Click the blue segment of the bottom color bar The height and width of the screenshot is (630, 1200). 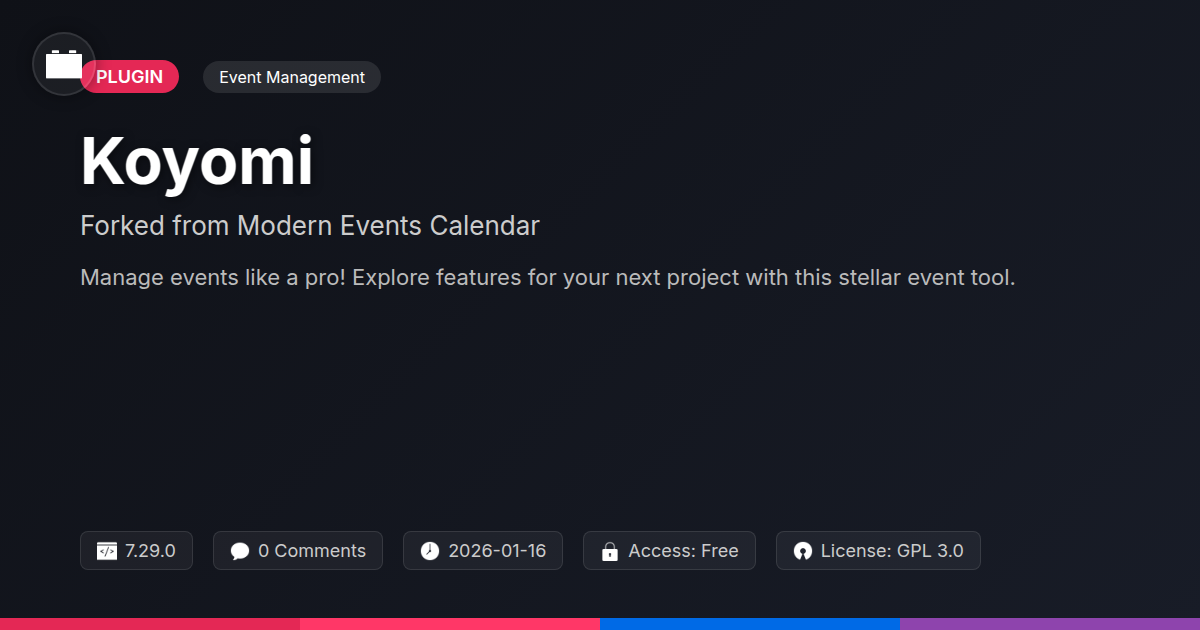pyautogui.click(x=750, y=623)
